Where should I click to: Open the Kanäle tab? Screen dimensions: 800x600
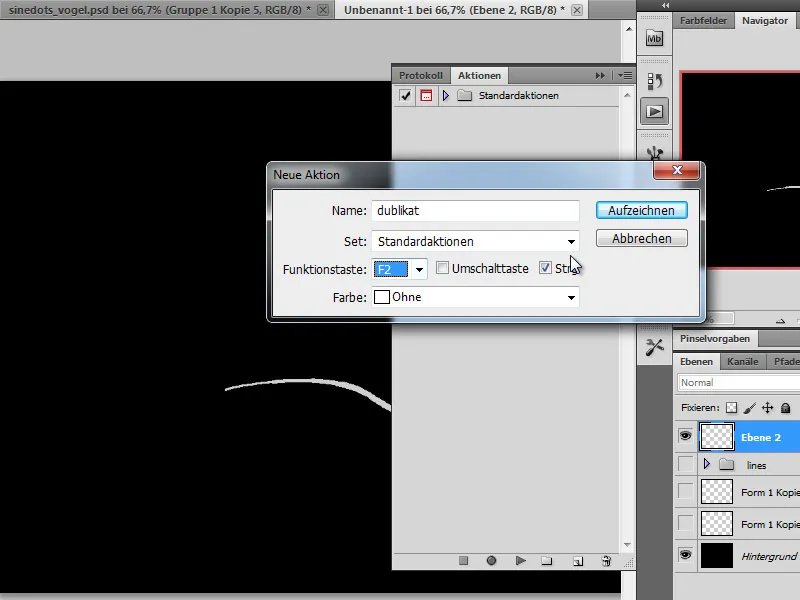point(742,362)
